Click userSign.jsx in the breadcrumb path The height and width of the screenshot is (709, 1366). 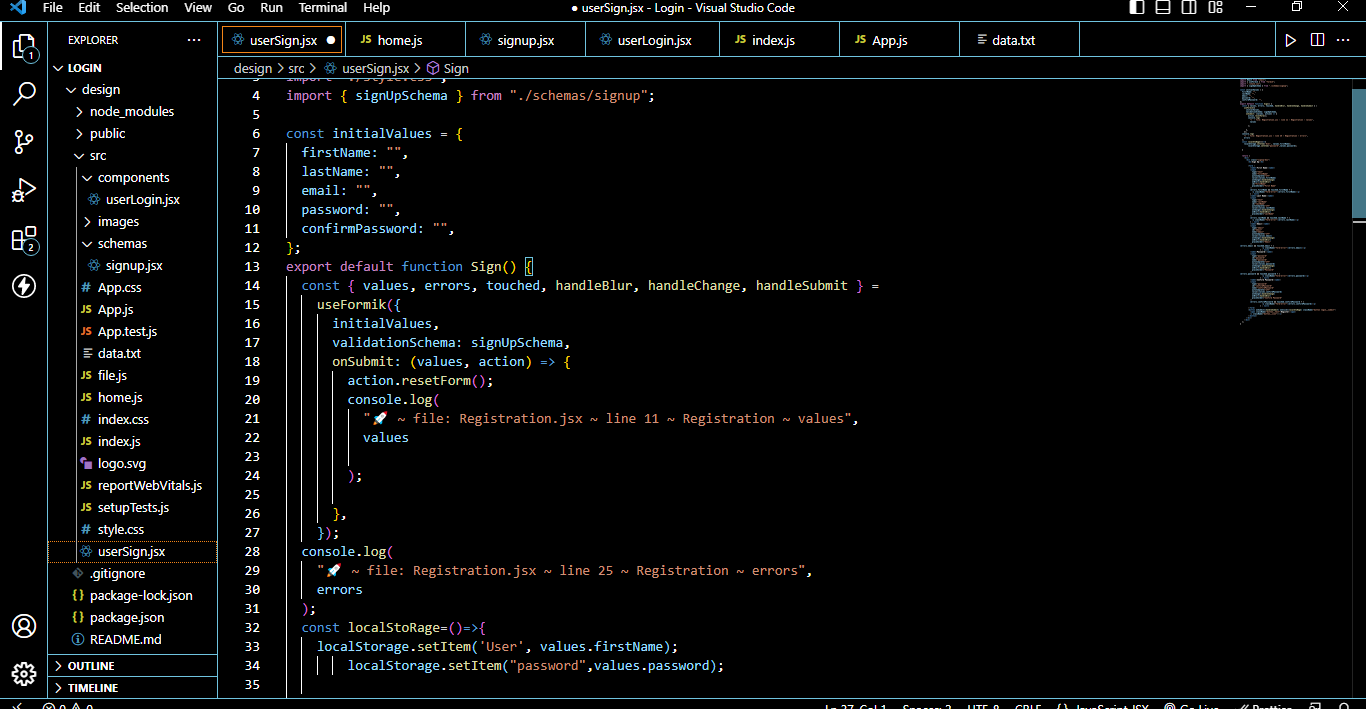[x=376, y=68]
